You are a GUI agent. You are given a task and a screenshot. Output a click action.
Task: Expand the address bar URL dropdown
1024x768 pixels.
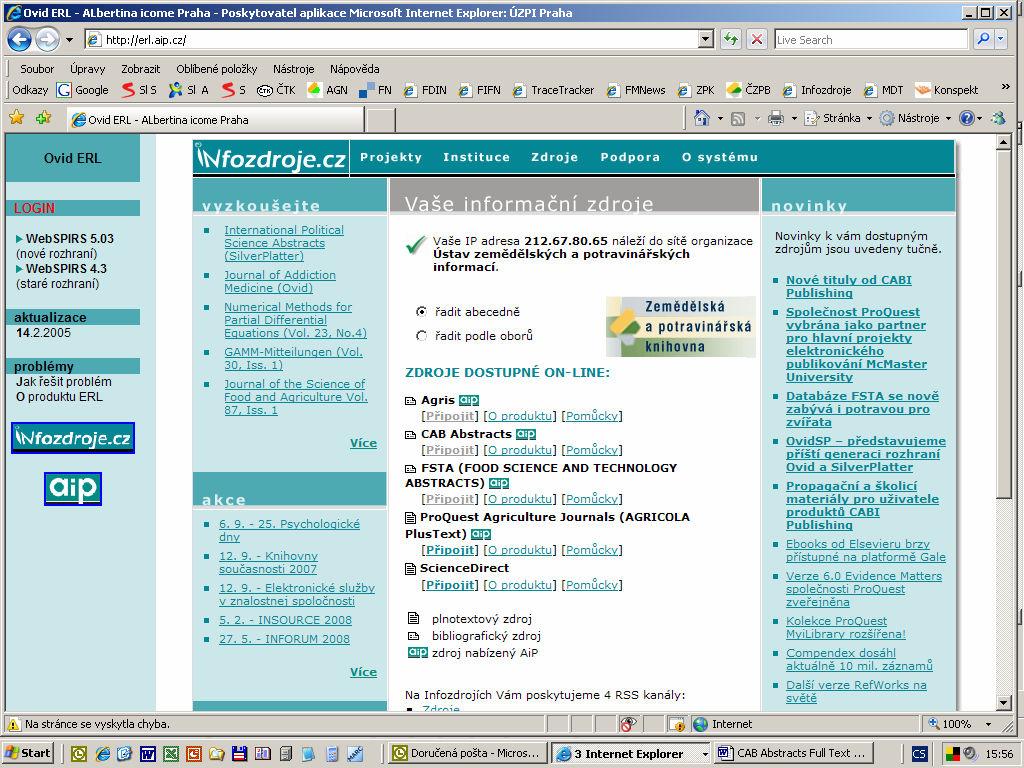(705, 40)
